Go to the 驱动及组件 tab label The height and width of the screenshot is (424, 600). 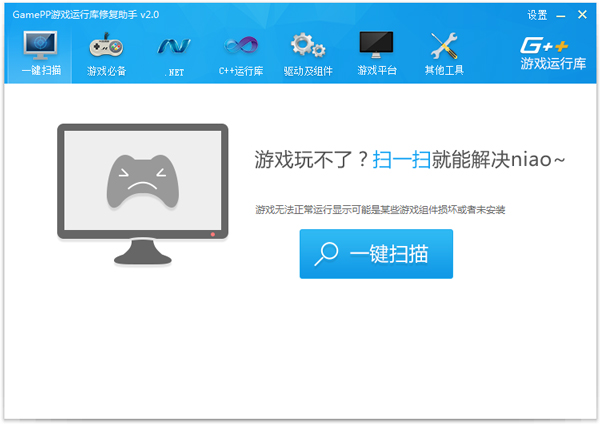308,71
